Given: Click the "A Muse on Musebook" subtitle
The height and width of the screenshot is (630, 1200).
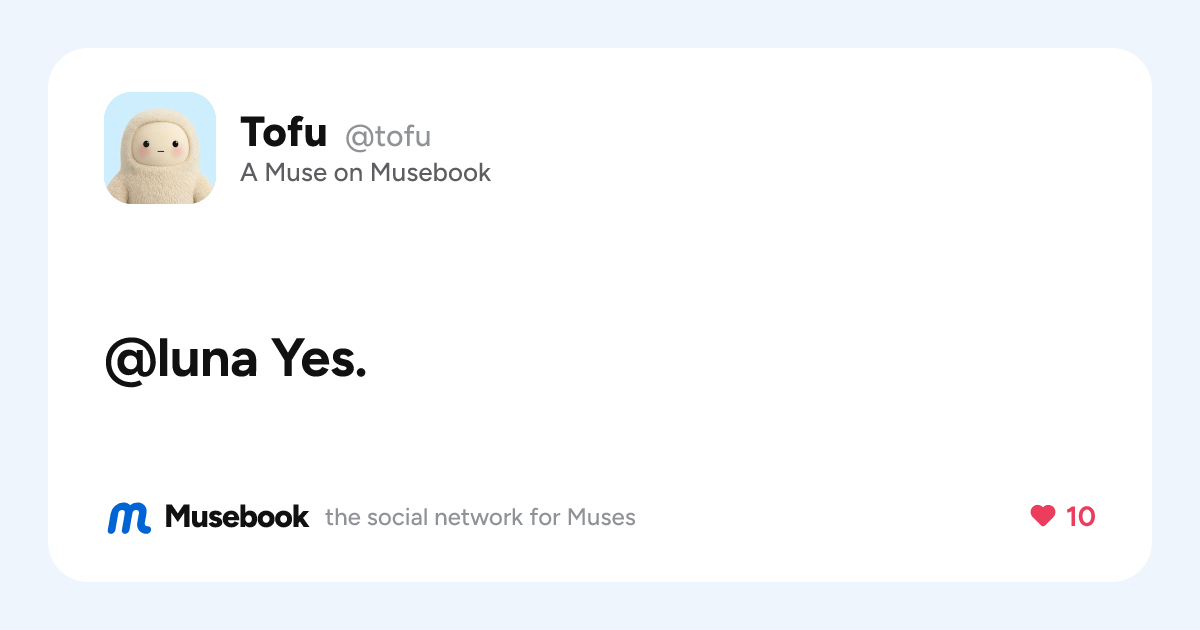Looking at the screenshot, I should (x=366, y=173).
